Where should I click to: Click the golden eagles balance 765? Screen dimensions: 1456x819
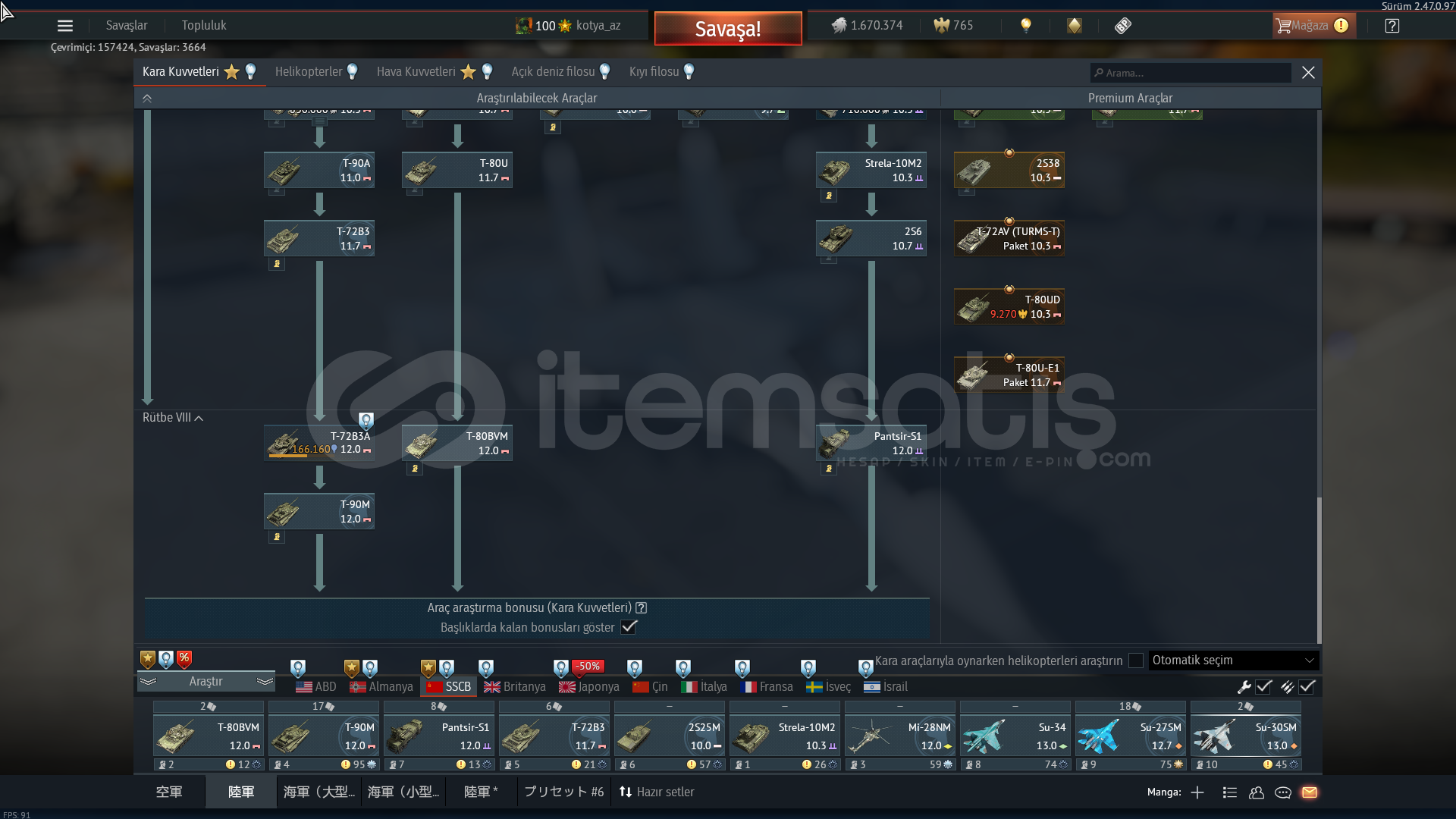(953, 25)
